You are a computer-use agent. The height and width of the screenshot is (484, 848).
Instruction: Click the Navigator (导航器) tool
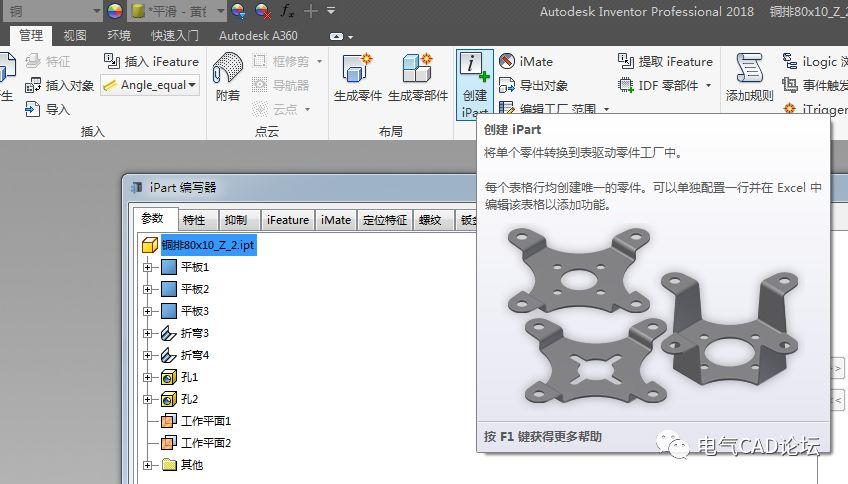coord(281,85)
